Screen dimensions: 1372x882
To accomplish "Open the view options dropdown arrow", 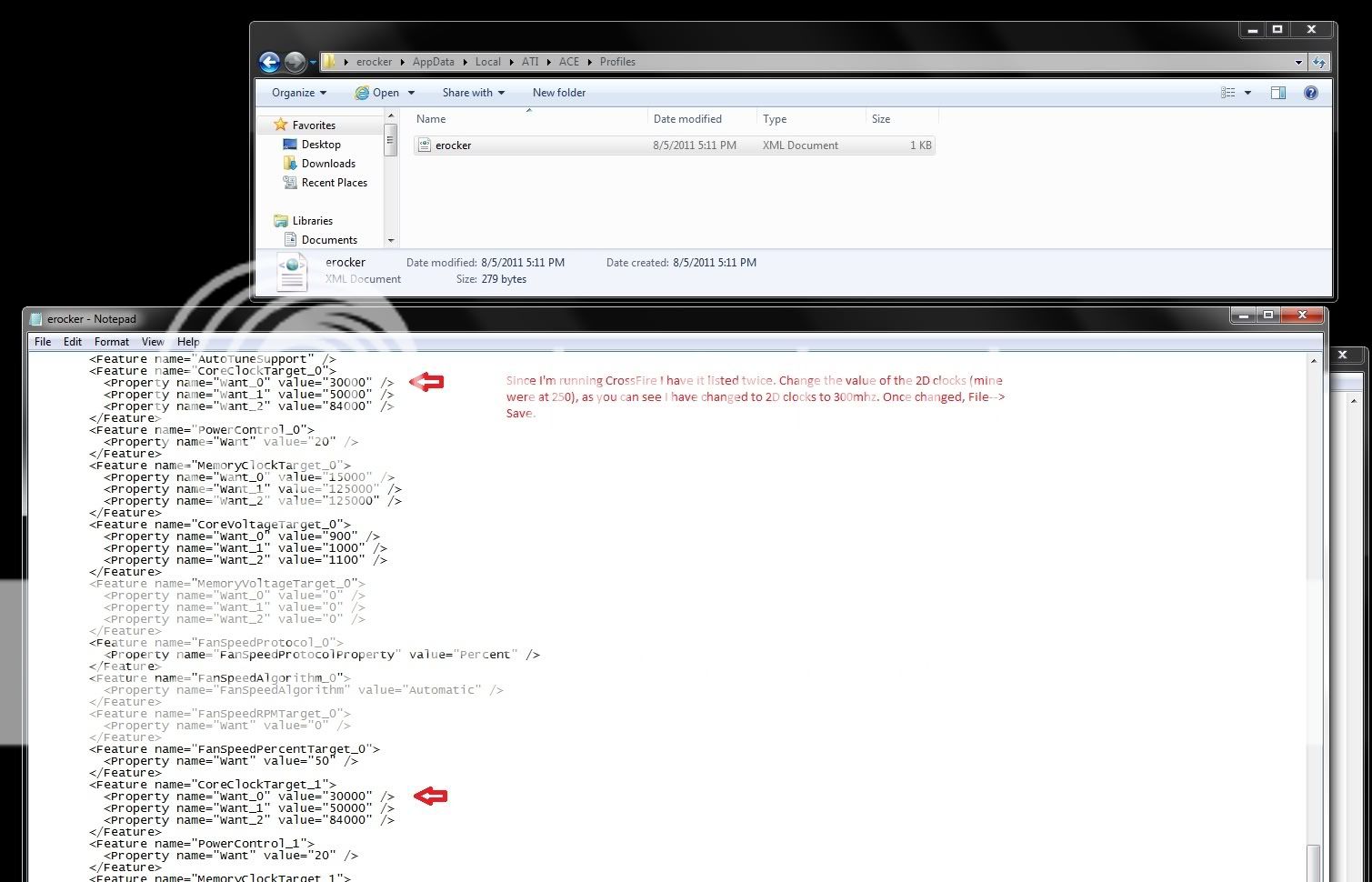I will pyautogui.click(x=1247, y=93).
